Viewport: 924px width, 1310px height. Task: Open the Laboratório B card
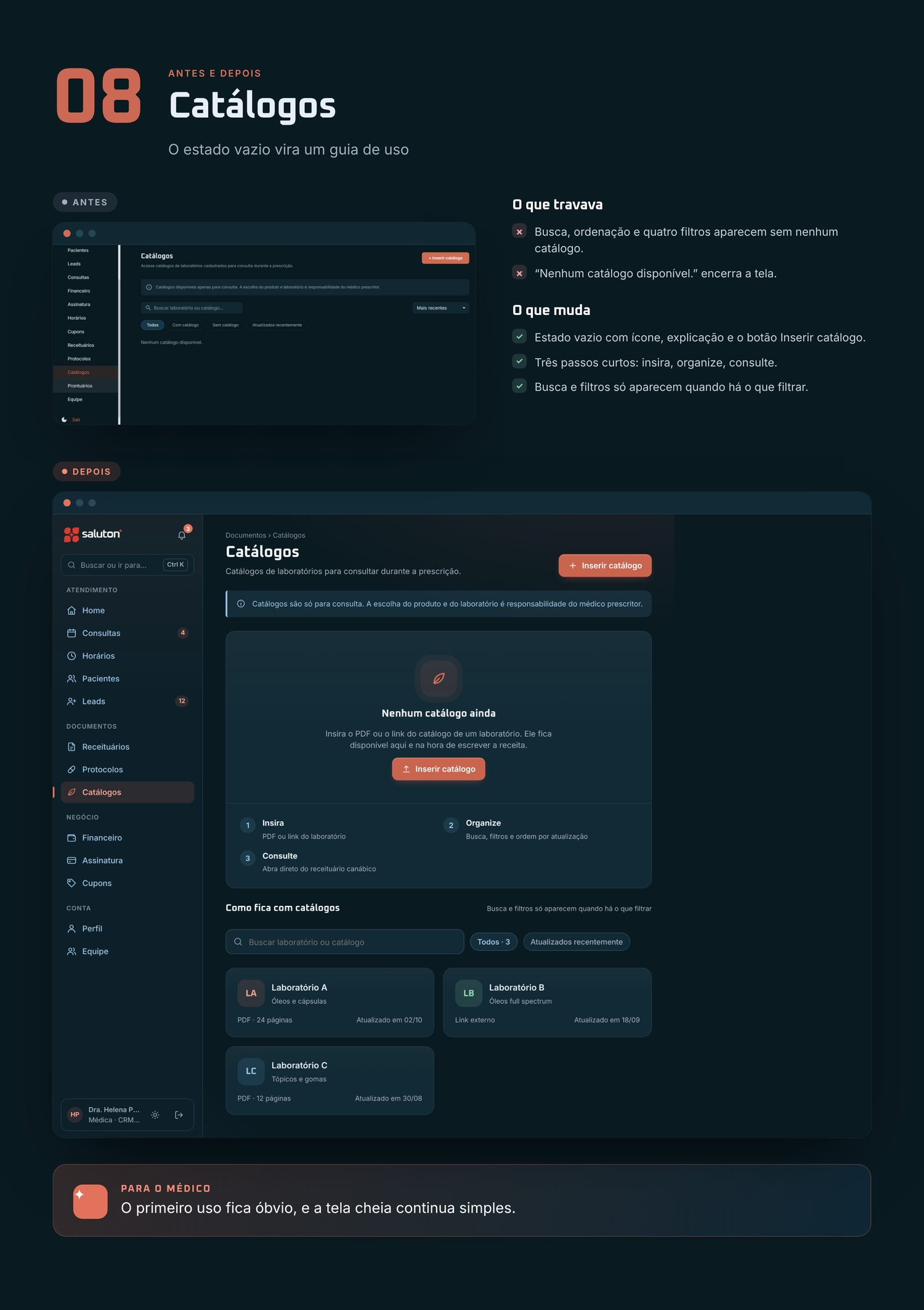[x=548, y=1003]
